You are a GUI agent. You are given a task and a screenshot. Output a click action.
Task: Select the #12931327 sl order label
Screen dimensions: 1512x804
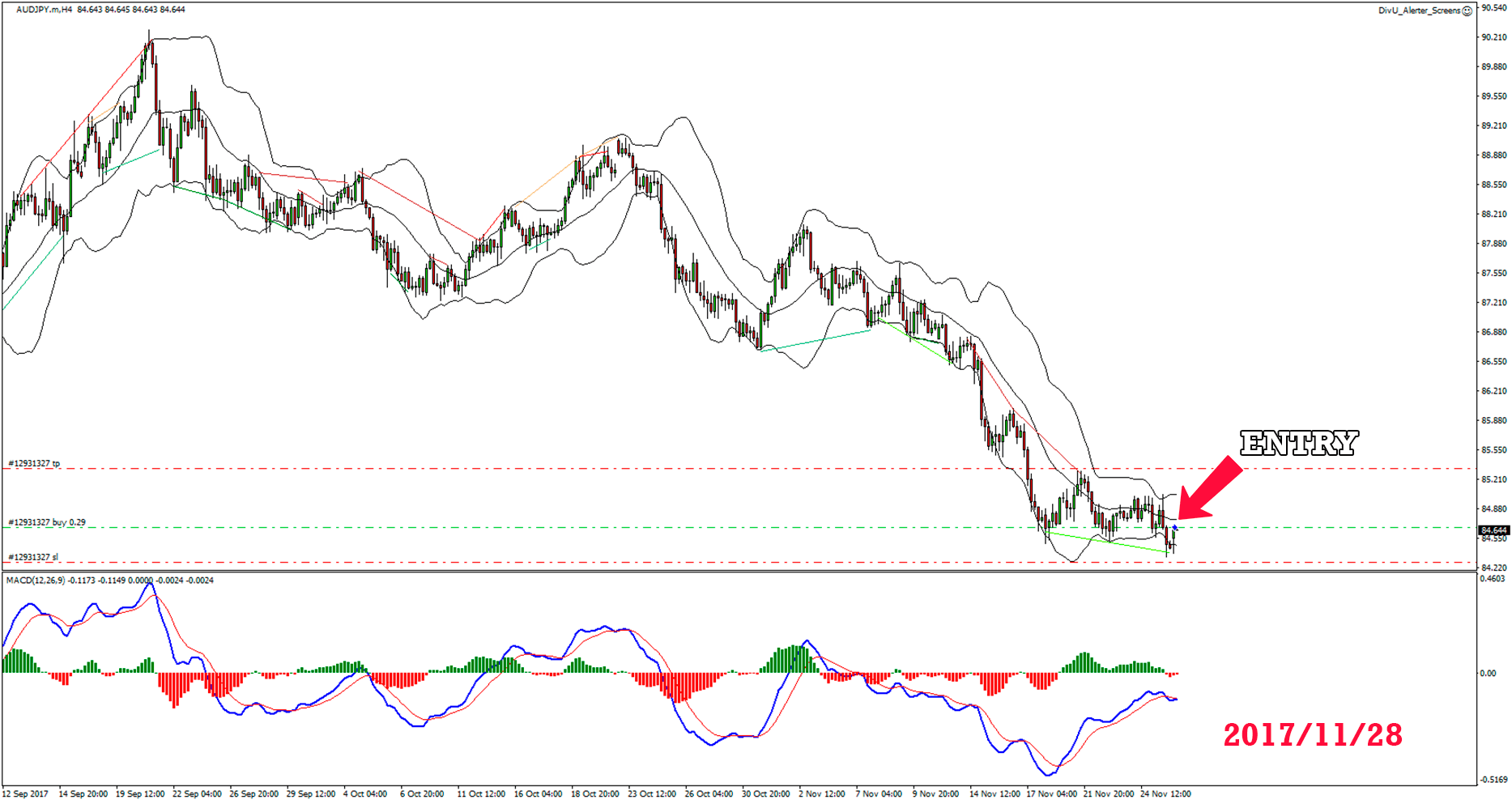tap(33, 557)
